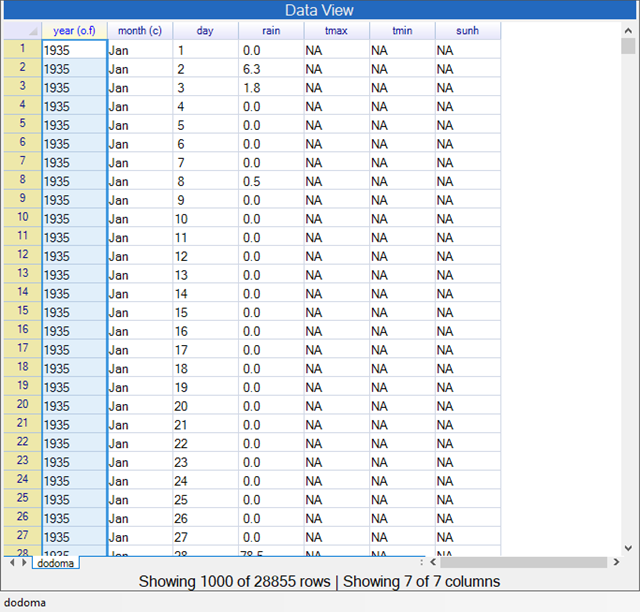The height and width of the screenshot is (612, 640).
Task: Click year cell 1935 in row 1
Action: point(74,49)
